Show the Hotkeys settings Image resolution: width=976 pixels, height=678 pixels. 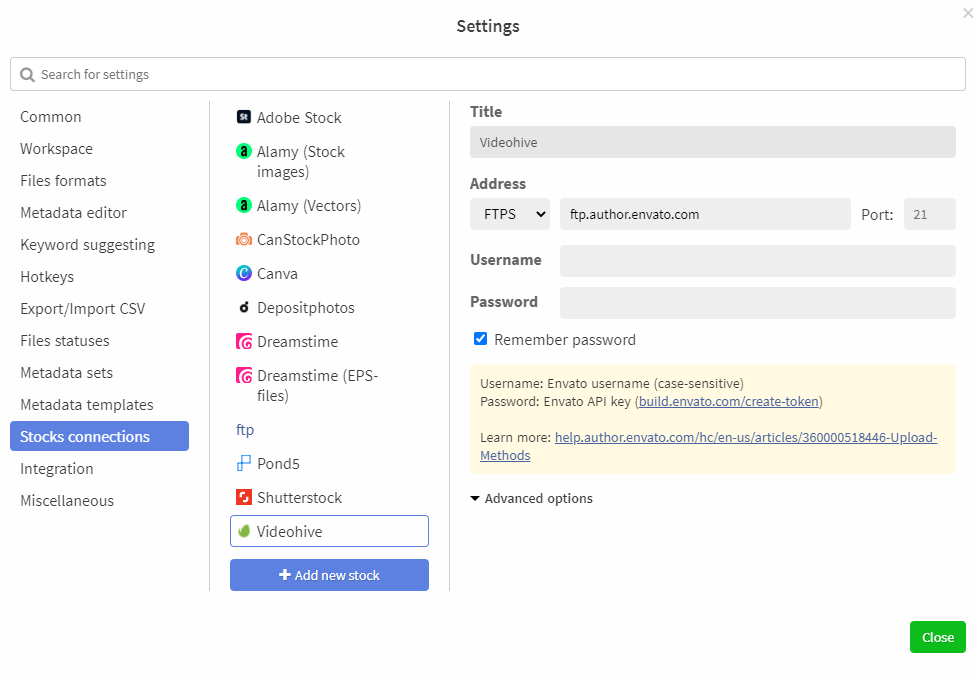click(47, 277)
